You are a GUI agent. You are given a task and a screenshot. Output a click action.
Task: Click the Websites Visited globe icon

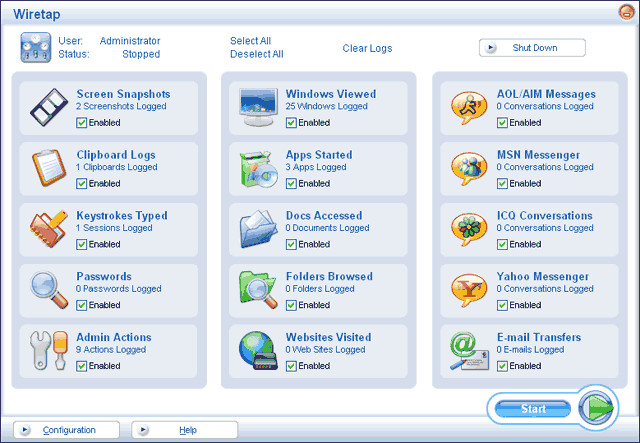258,351
